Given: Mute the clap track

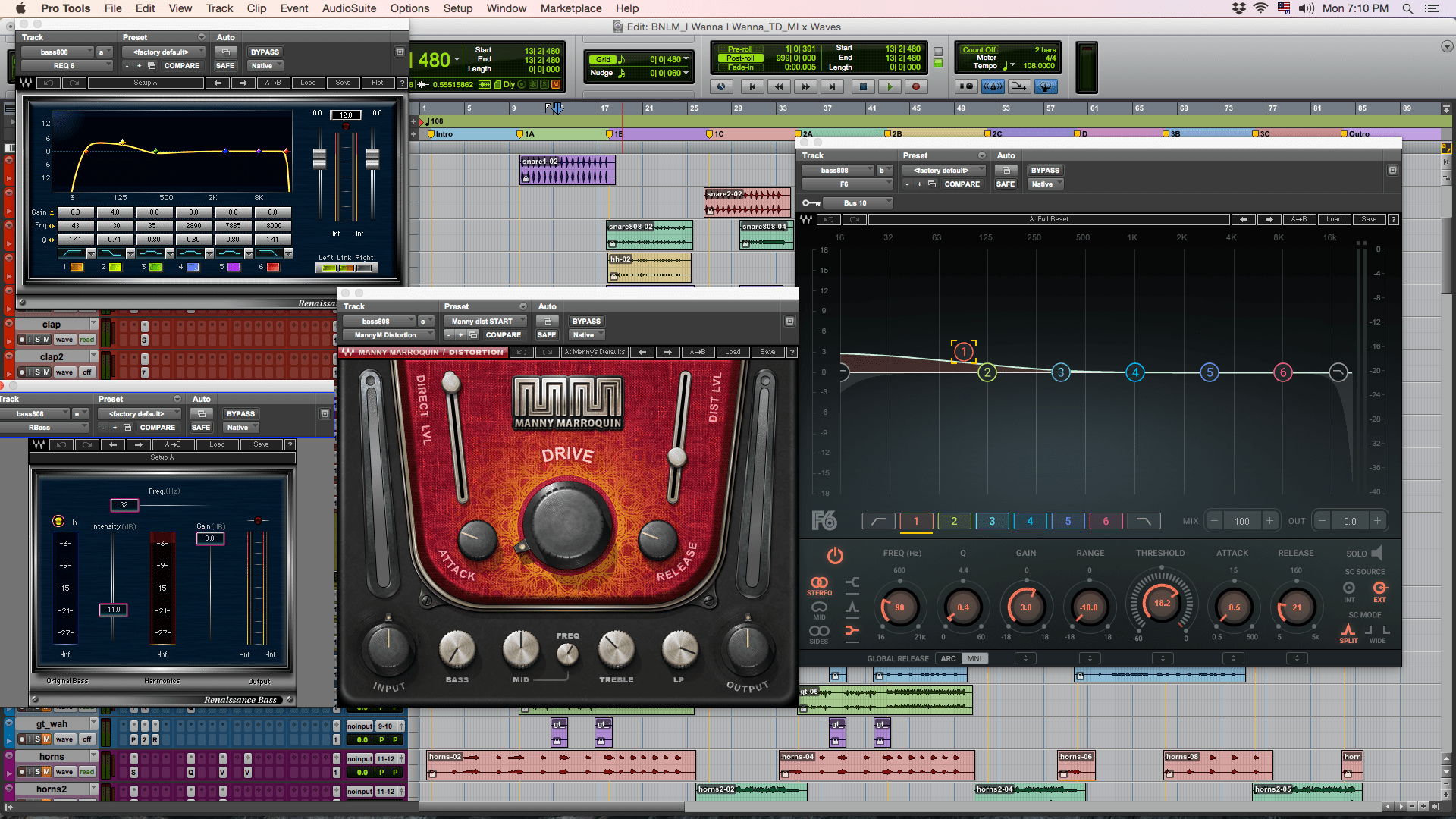Looking at the screenshot, I should (46, 340).
